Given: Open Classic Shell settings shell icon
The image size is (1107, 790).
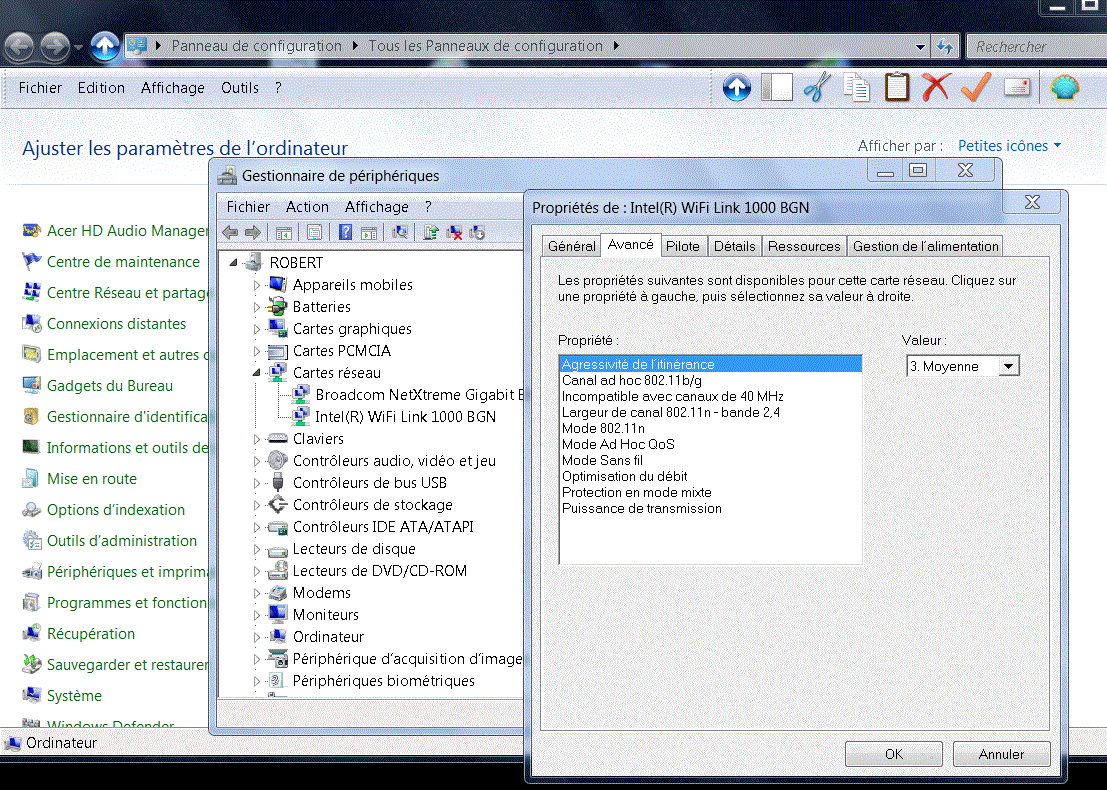Looking at the screenshot, I should (1065, 88).
